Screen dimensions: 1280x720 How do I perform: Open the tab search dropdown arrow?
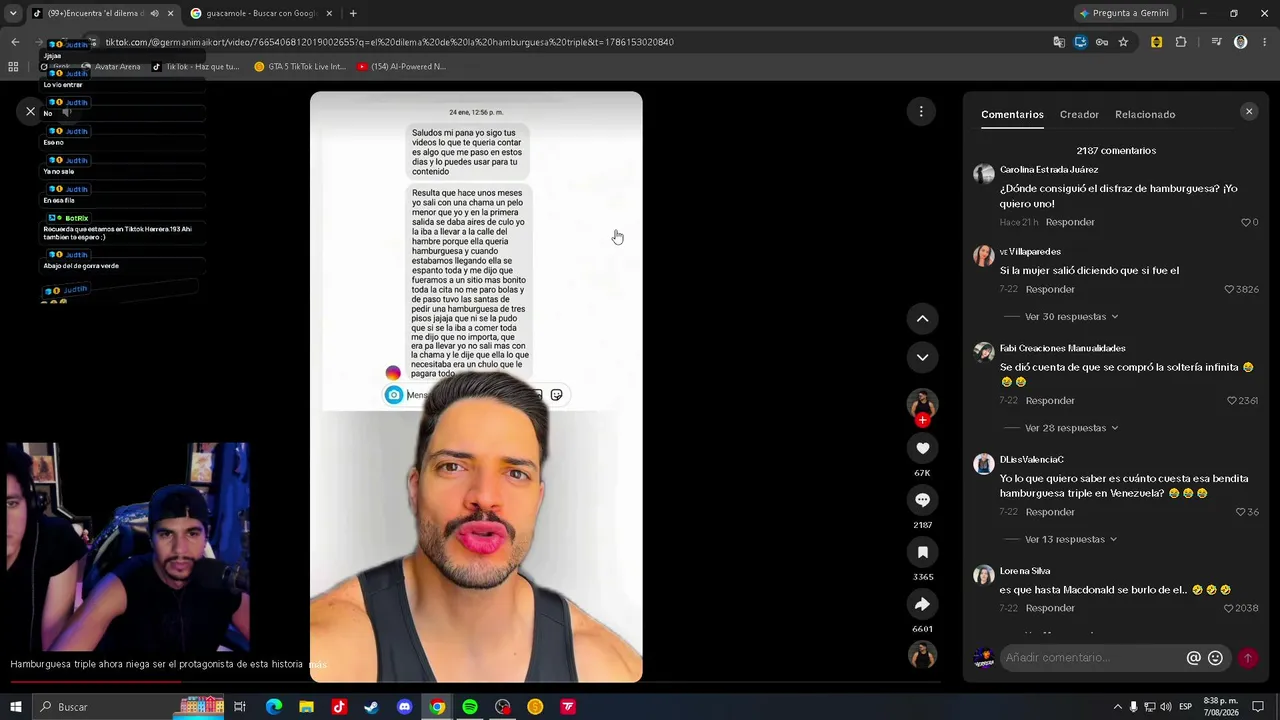pos(13,13)
